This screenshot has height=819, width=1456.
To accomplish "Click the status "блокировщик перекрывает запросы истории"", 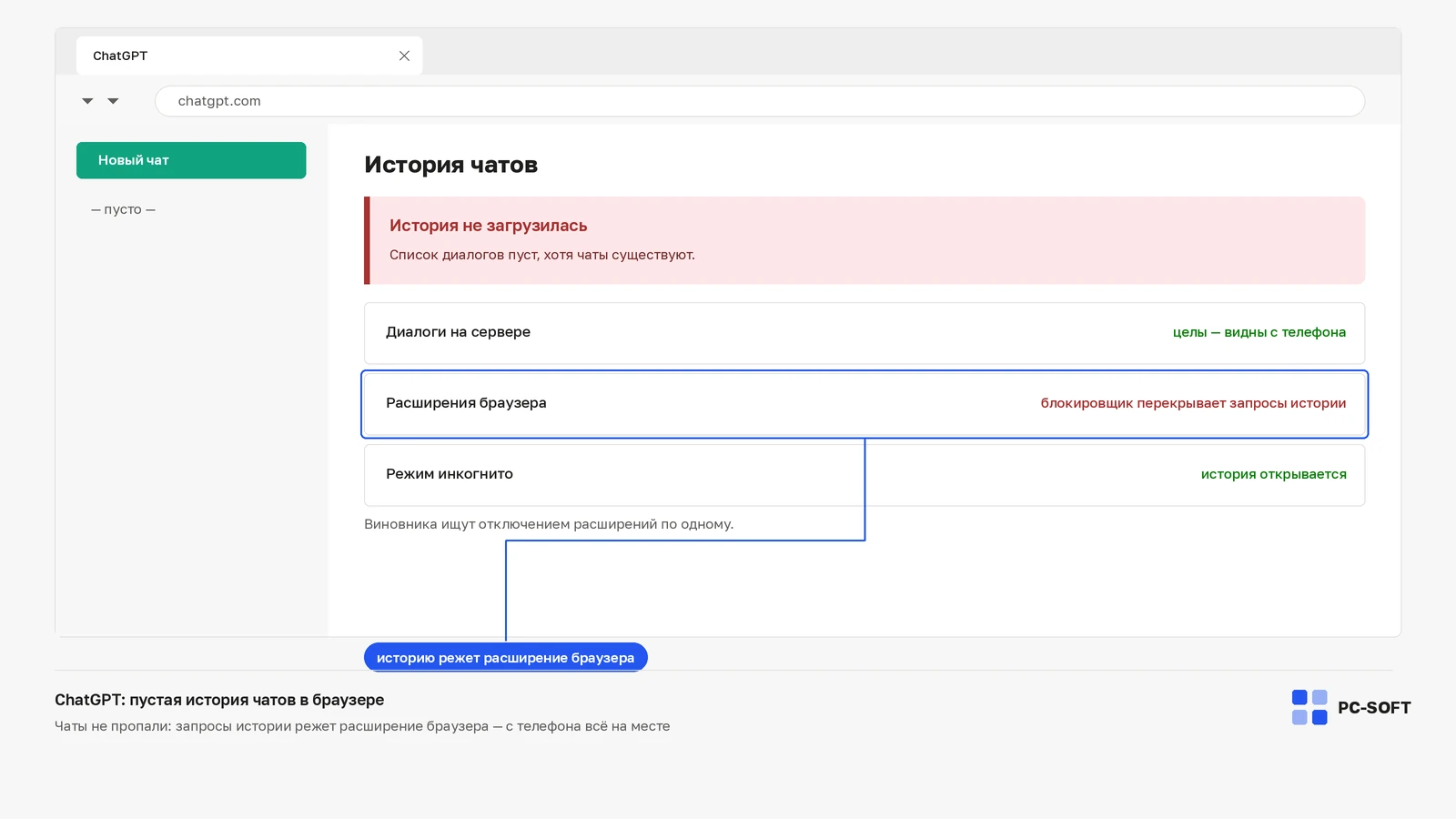I will click(1193, 403).
